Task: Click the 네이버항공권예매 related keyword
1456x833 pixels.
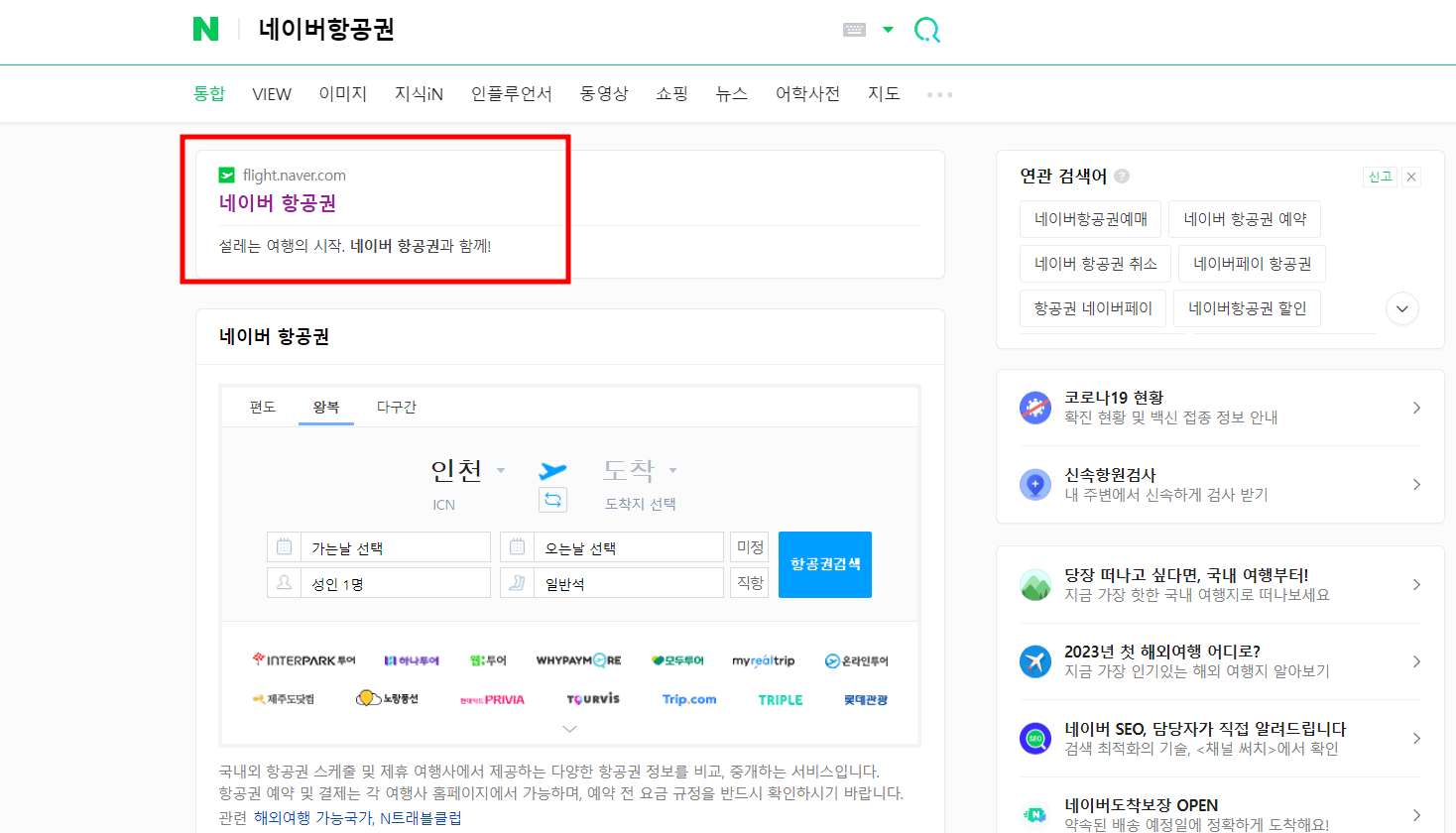Action: tap(1091, 219)
